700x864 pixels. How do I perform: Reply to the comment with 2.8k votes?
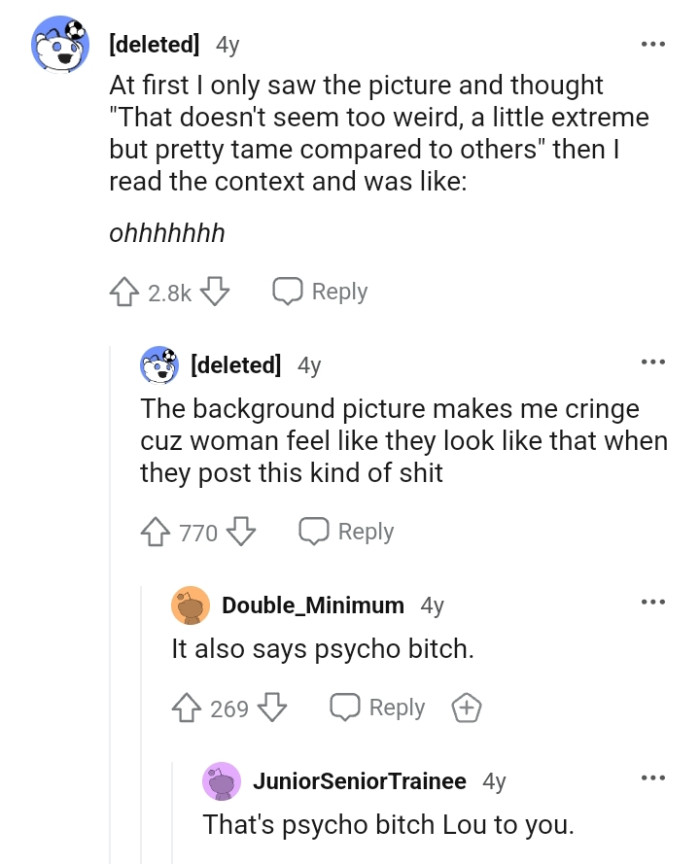(320, 292)
